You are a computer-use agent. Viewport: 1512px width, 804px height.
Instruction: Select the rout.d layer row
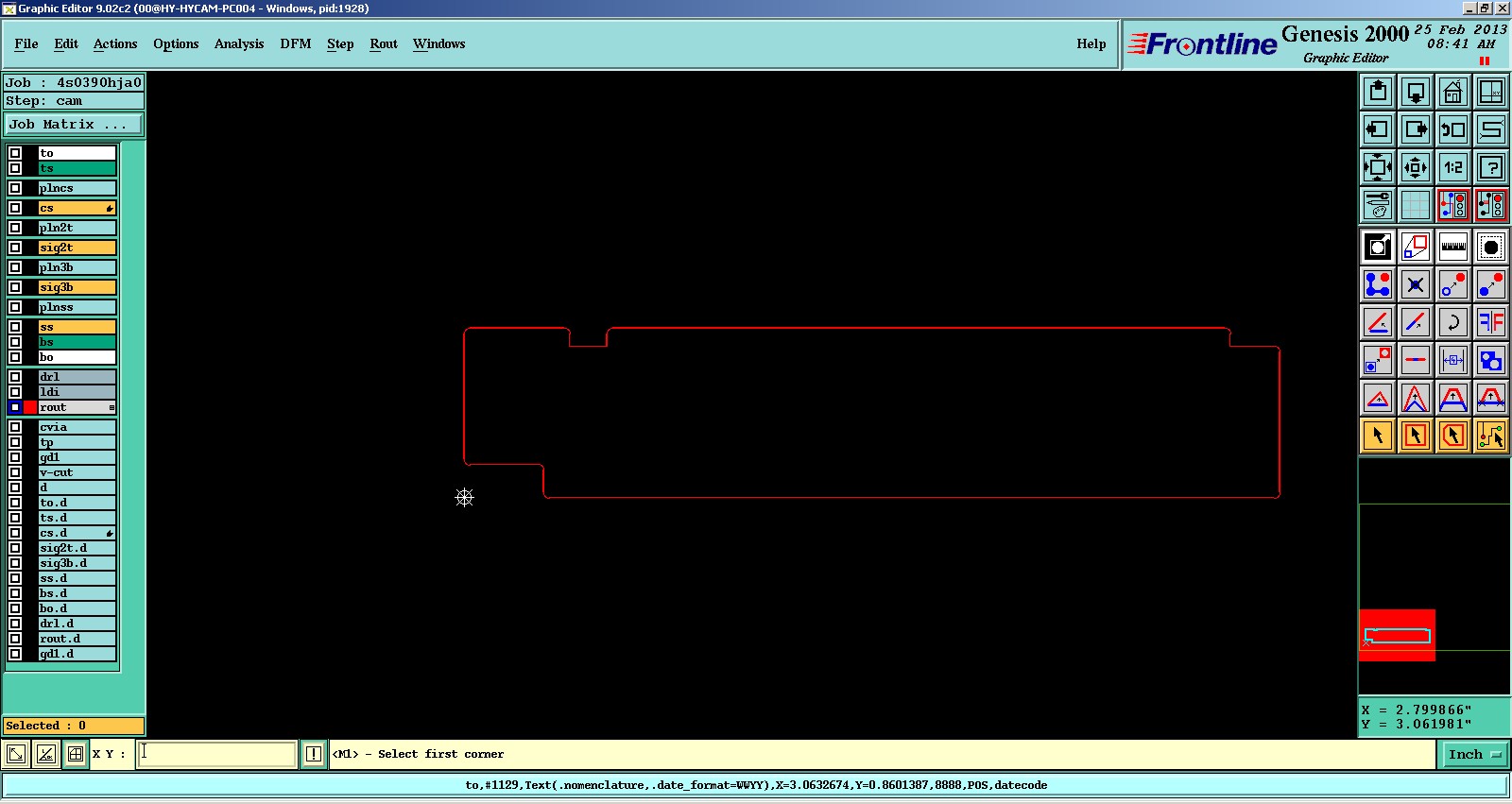click(x=77, y=639)
